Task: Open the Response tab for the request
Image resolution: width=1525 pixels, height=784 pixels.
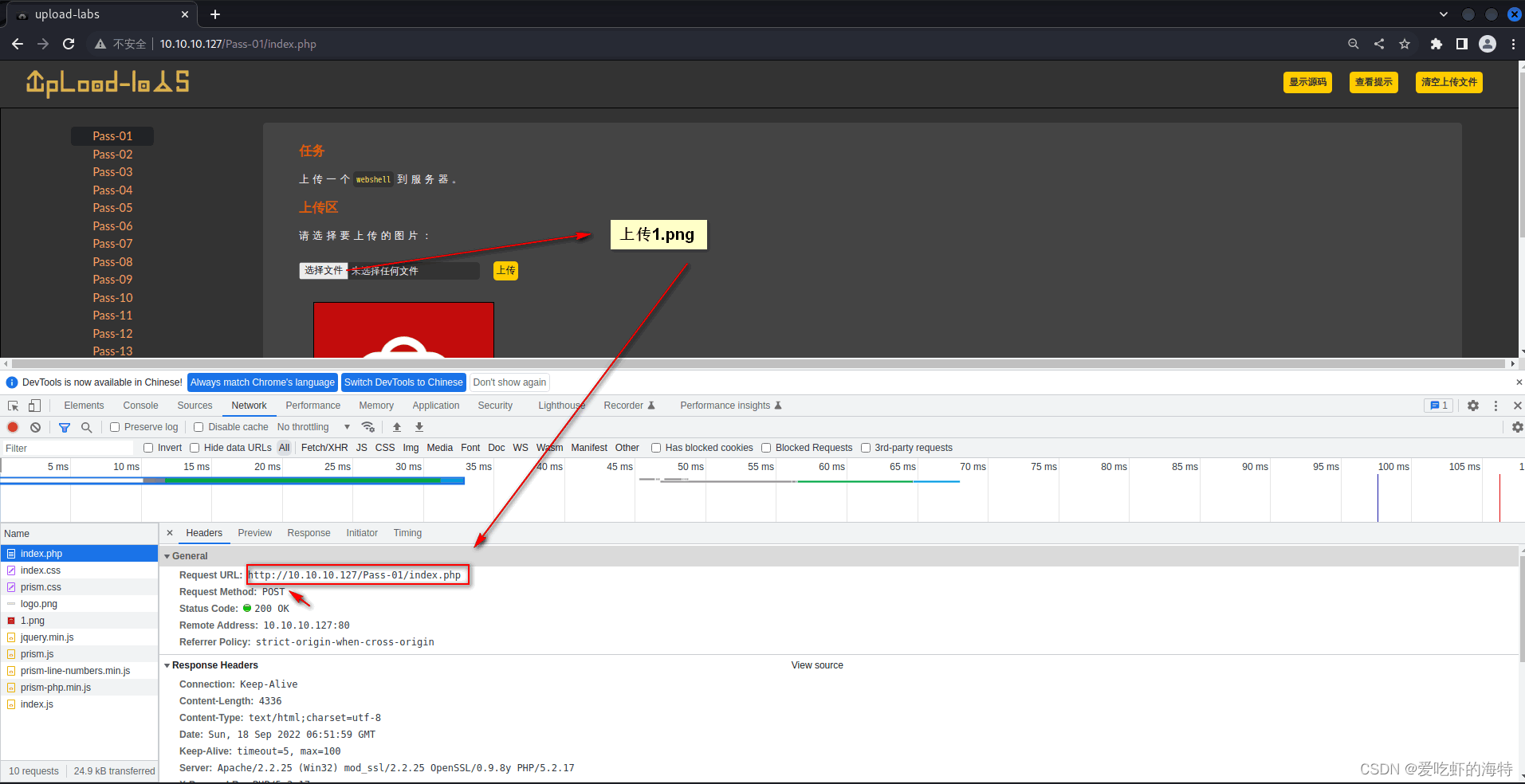Action: point(309,532)
